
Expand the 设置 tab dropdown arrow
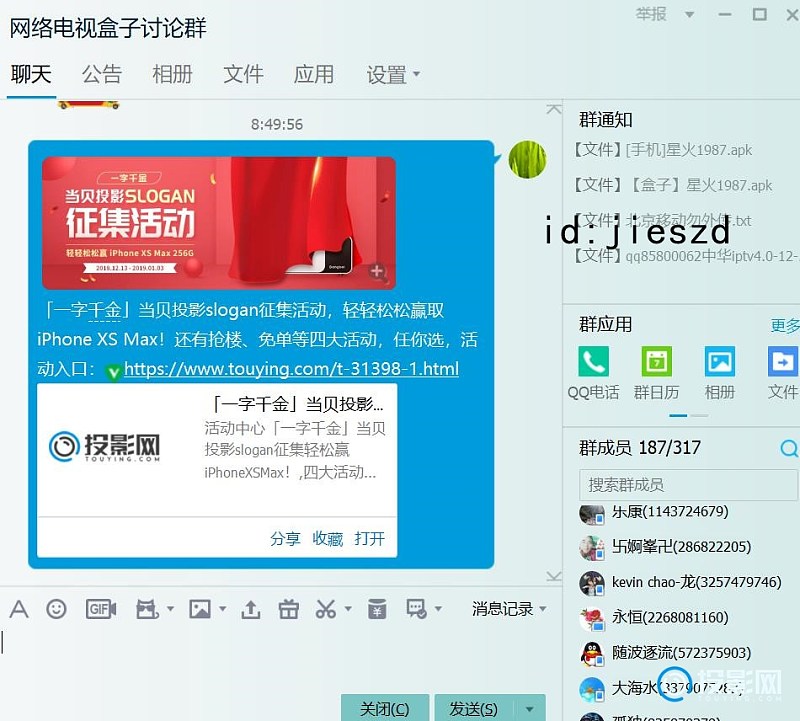416,74
